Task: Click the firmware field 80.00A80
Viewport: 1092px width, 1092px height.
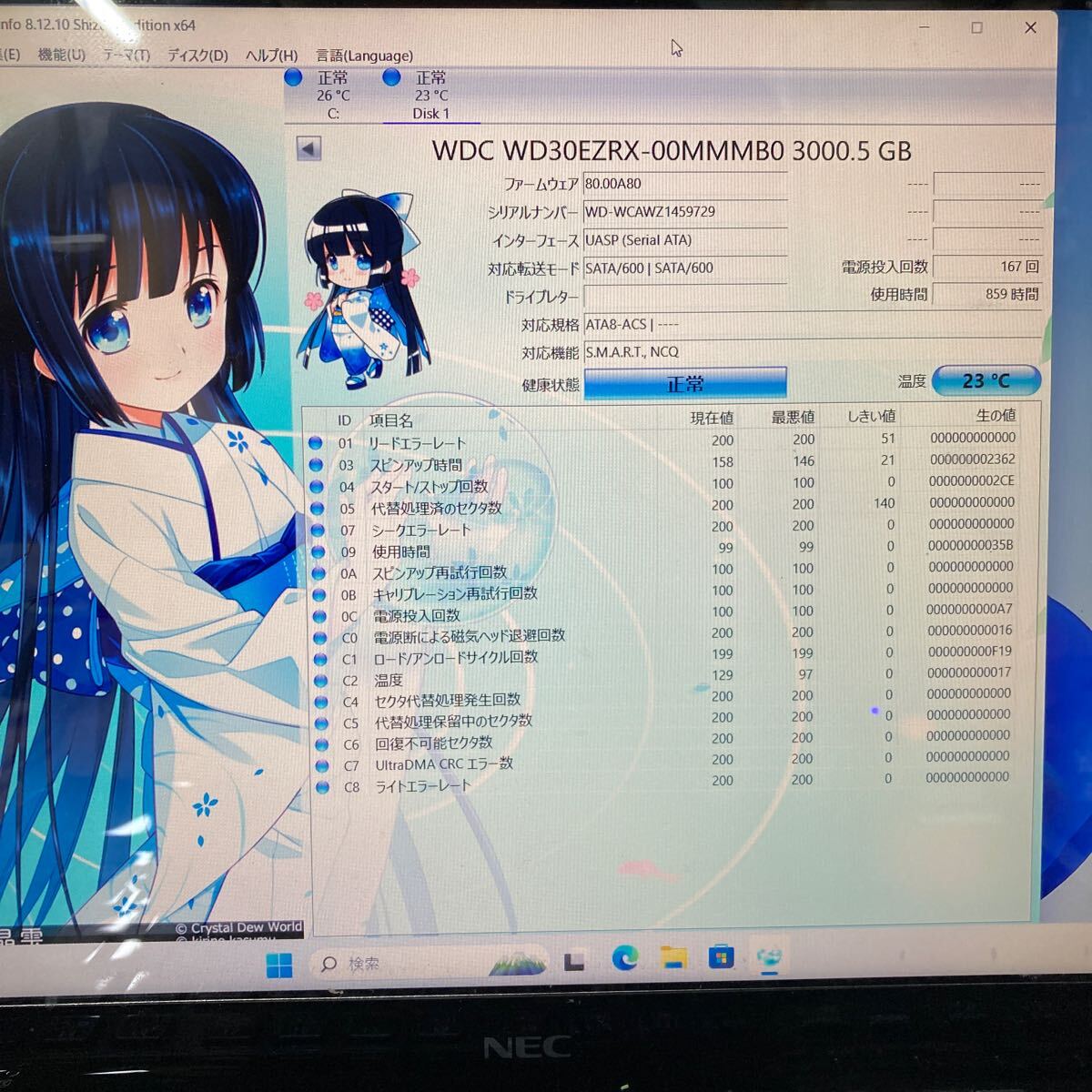Action: coord(684,184)
